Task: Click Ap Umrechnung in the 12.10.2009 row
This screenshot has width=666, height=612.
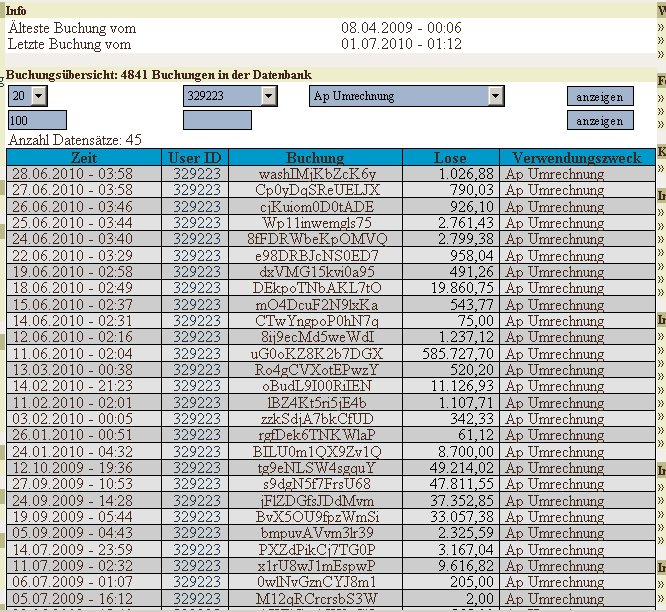Action: (555, 468)
